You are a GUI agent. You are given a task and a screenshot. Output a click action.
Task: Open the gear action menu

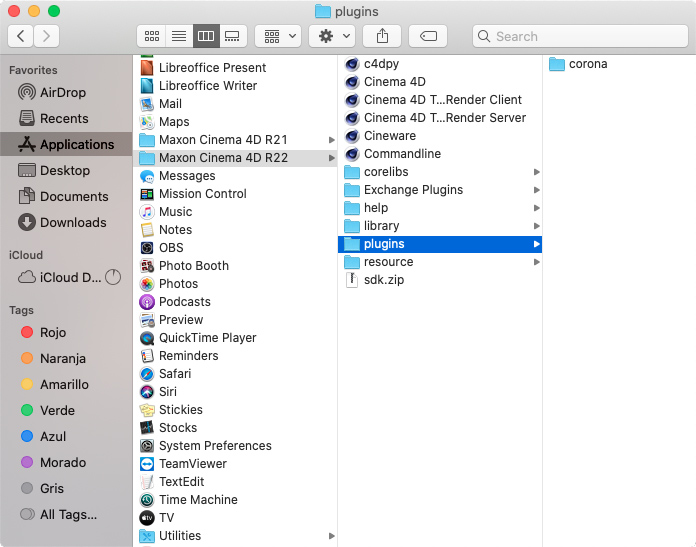tap(332, 36)
